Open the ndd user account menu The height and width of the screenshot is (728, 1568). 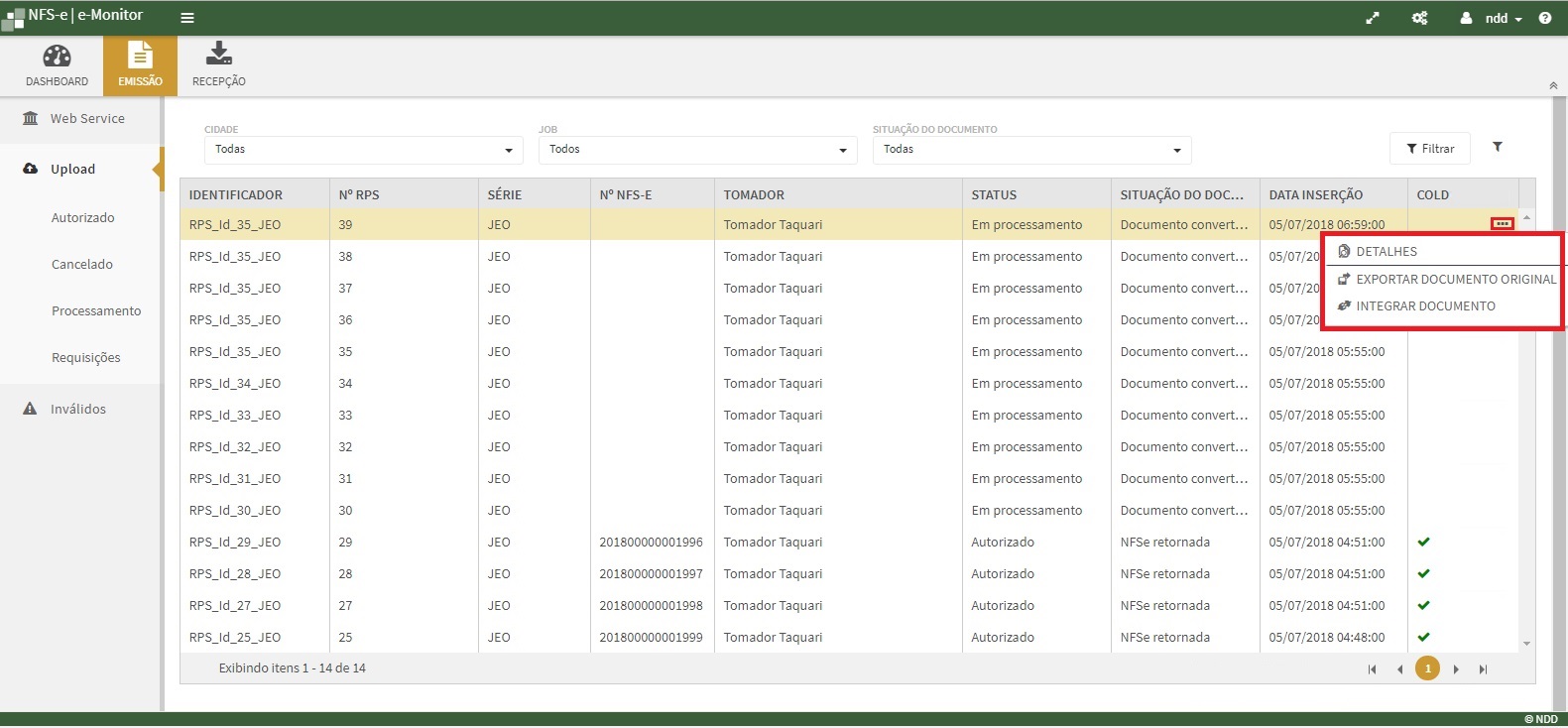coord(1495,18)
